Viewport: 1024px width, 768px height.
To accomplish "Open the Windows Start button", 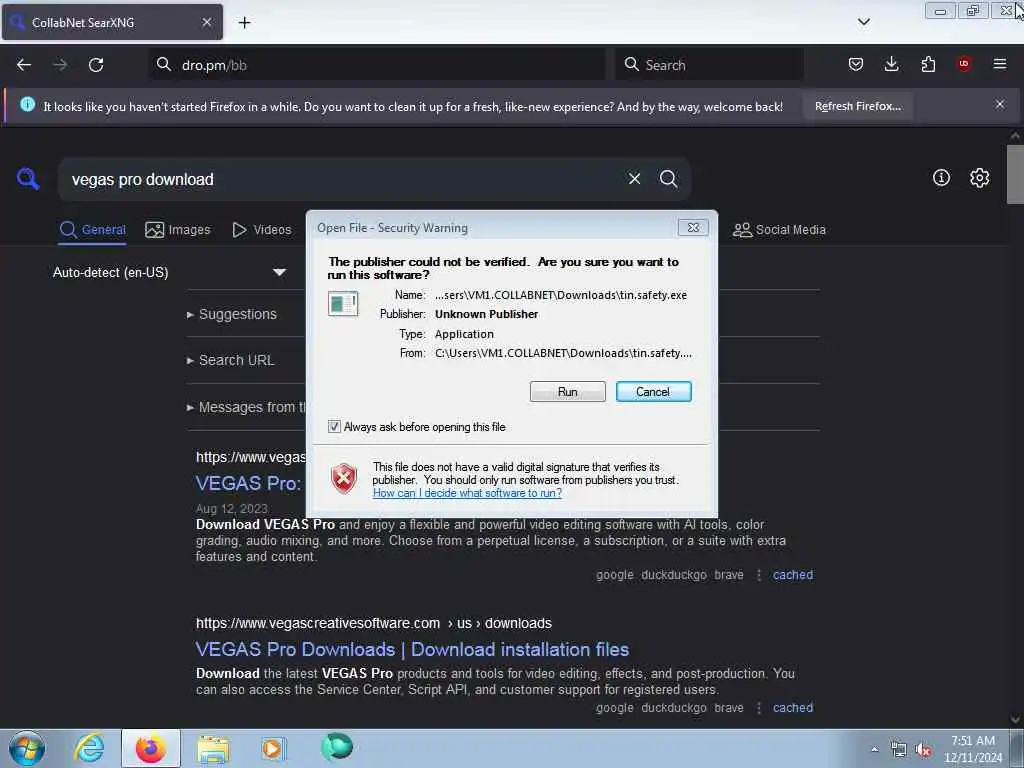I will click(x=27, y=748).
